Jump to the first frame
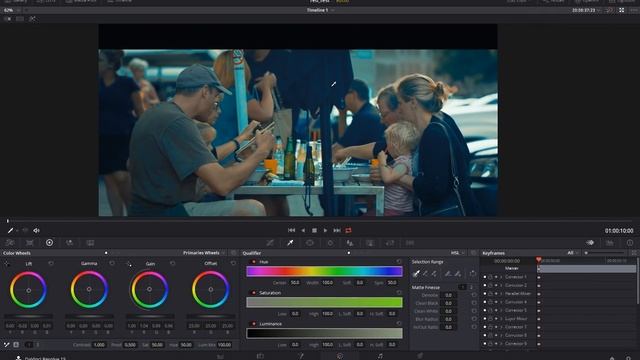This screenshot has height=360, width=640. (291, 231)
